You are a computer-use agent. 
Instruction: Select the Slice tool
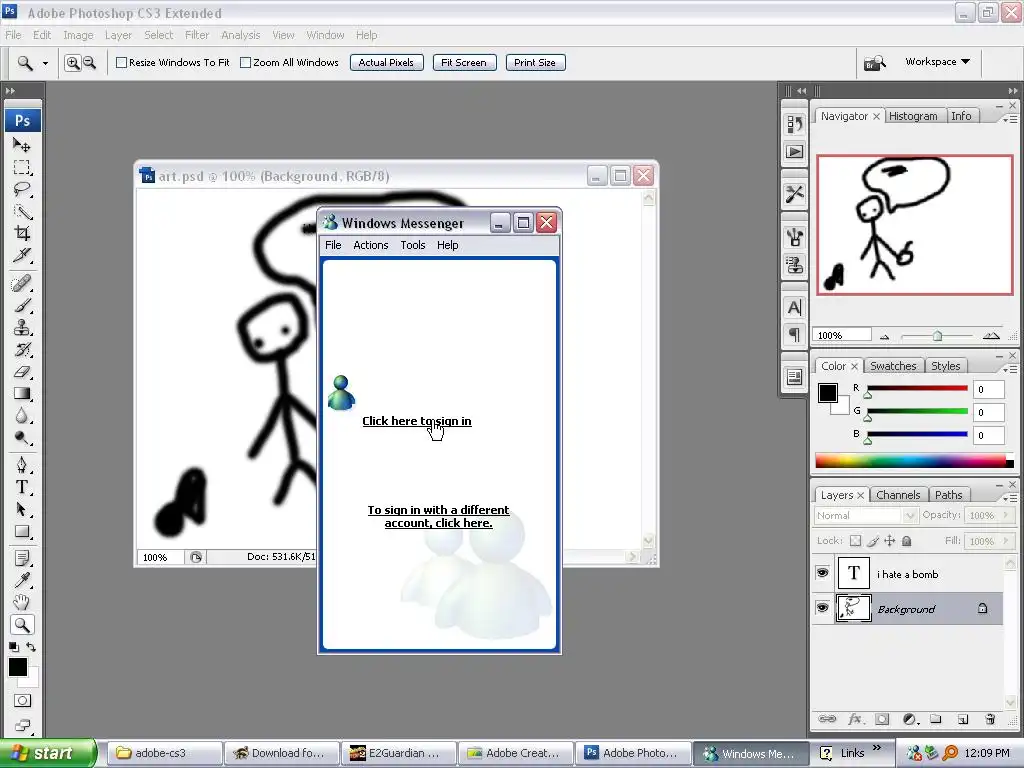pos(22,255)
